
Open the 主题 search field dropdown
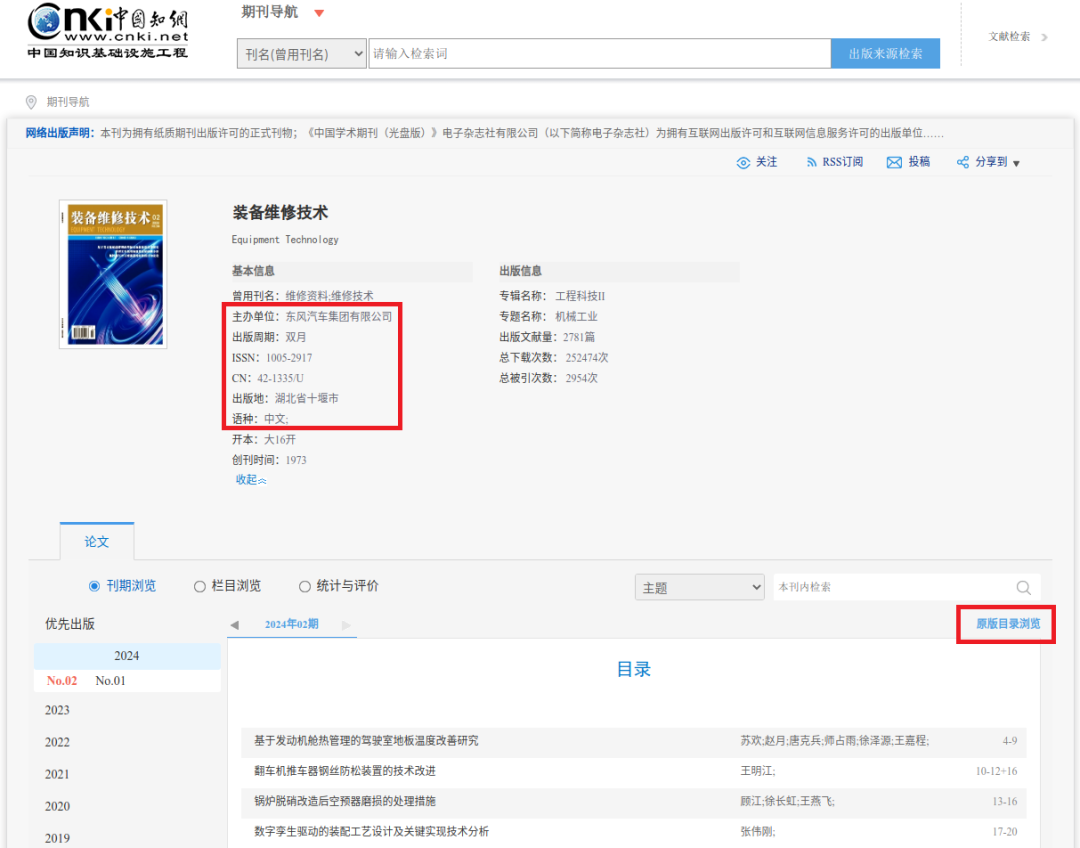pyautogui.click(x=699, y=587)
